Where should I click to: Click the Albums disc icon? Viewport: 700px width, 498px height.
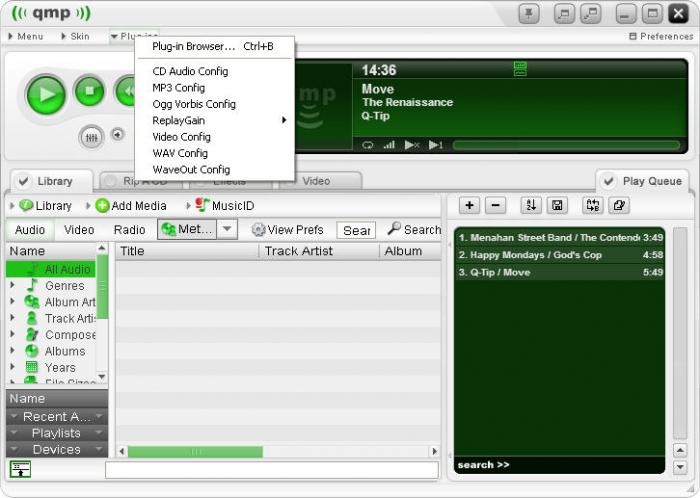(32, 351)
